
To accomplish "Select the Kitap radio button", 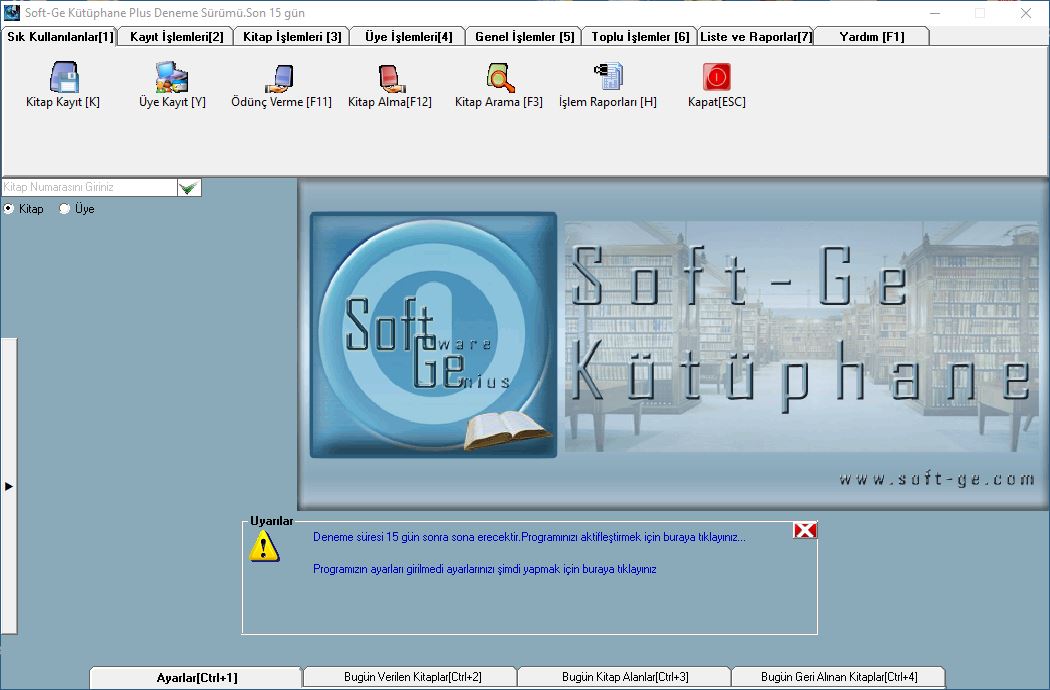I will (9, 209).
